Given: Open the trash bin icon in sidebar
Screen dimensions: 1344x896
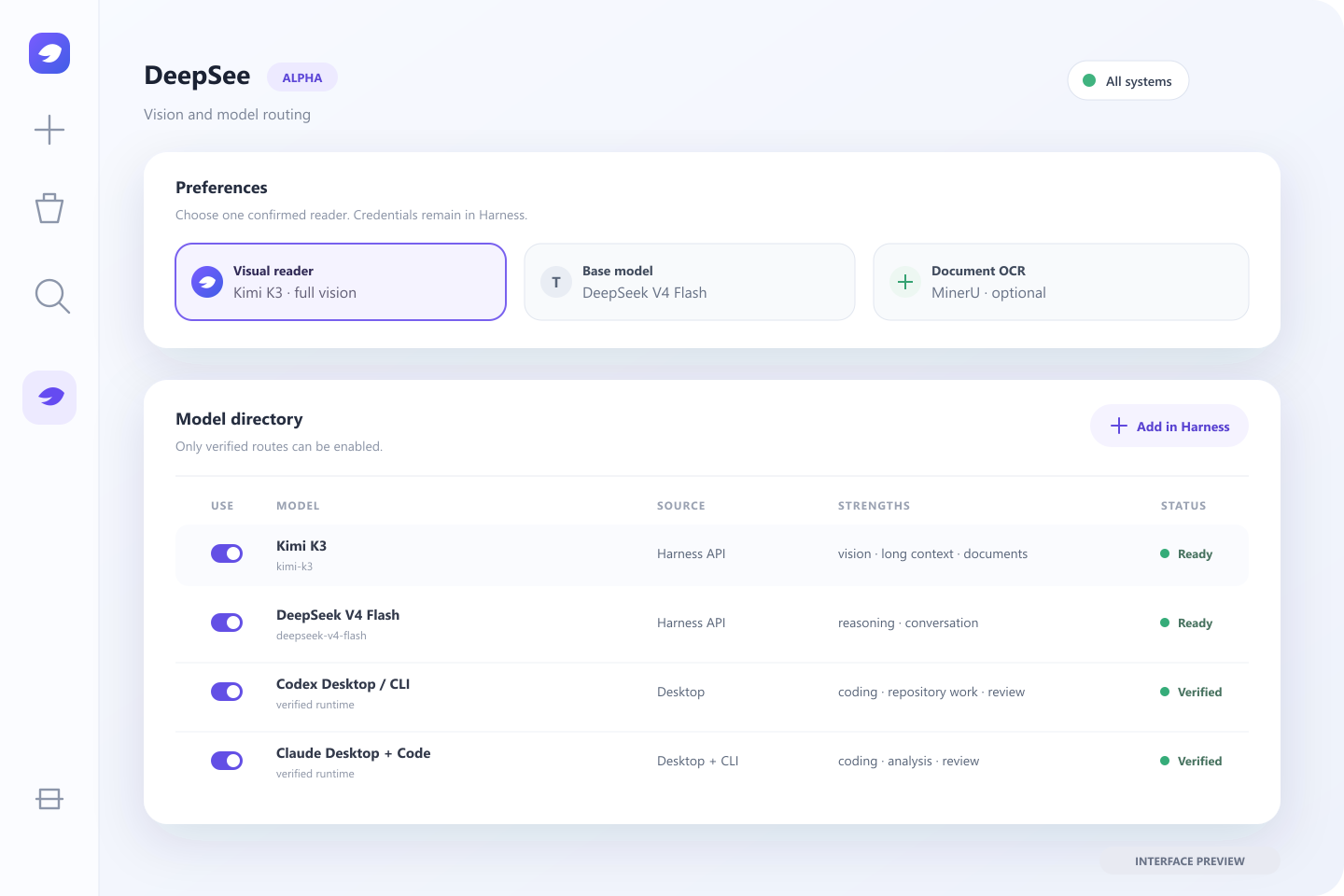Looking at the screenshot, I should pyautogui.click(x=49, y=207).
